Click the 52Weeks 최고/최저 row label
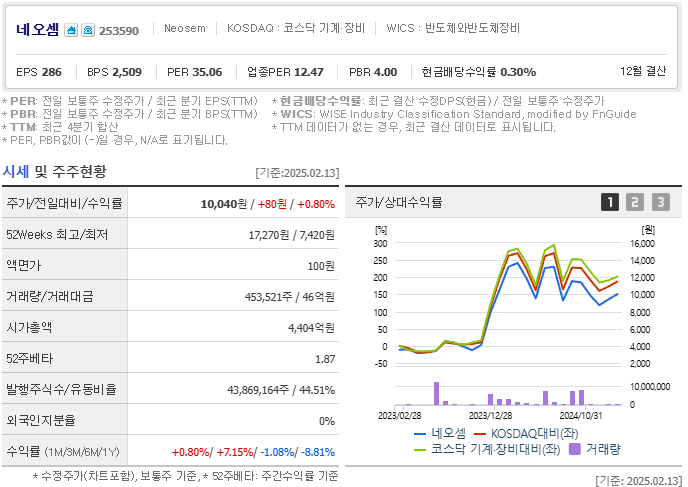The image size is (688, 487). (57, 235)
